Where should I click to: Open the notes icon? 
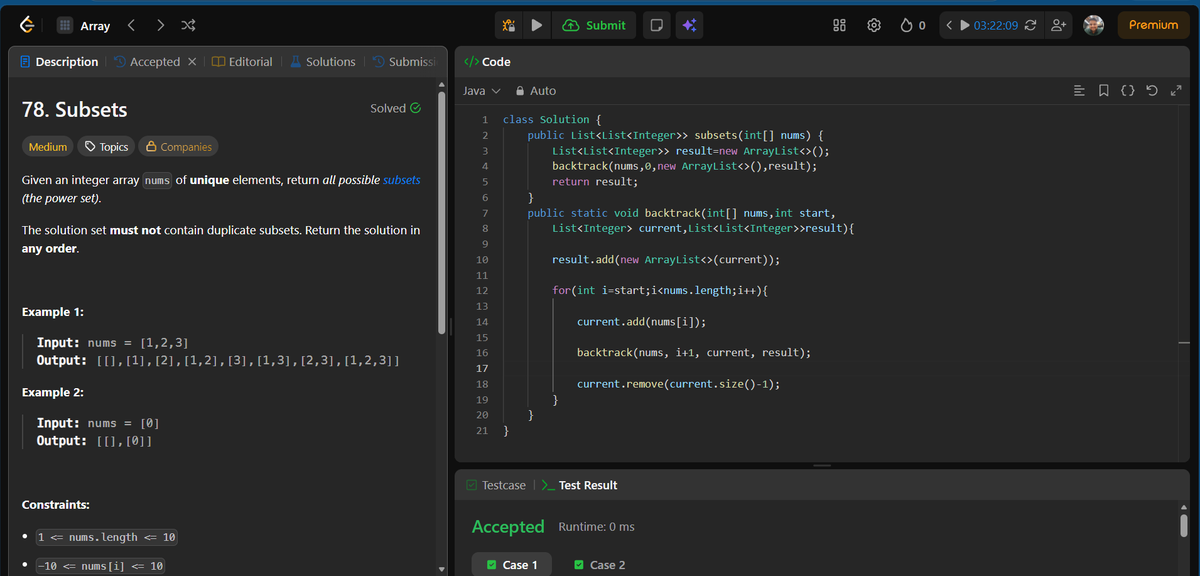coord(655,26)
